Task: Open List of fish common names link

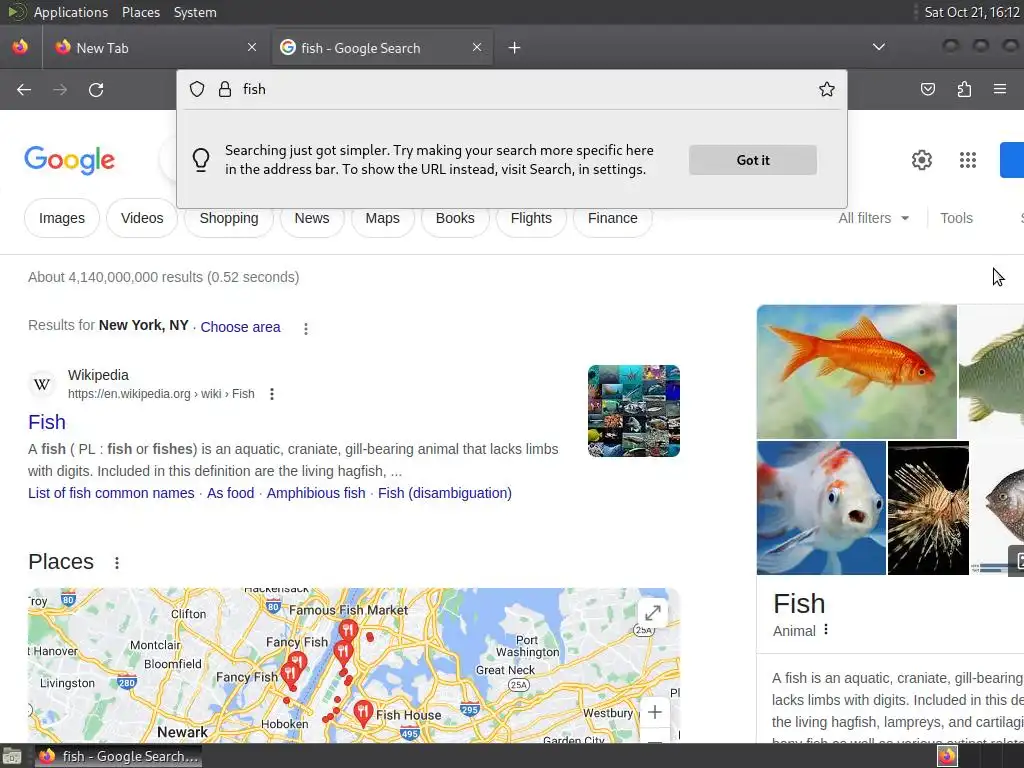Action: coord(111,493)
